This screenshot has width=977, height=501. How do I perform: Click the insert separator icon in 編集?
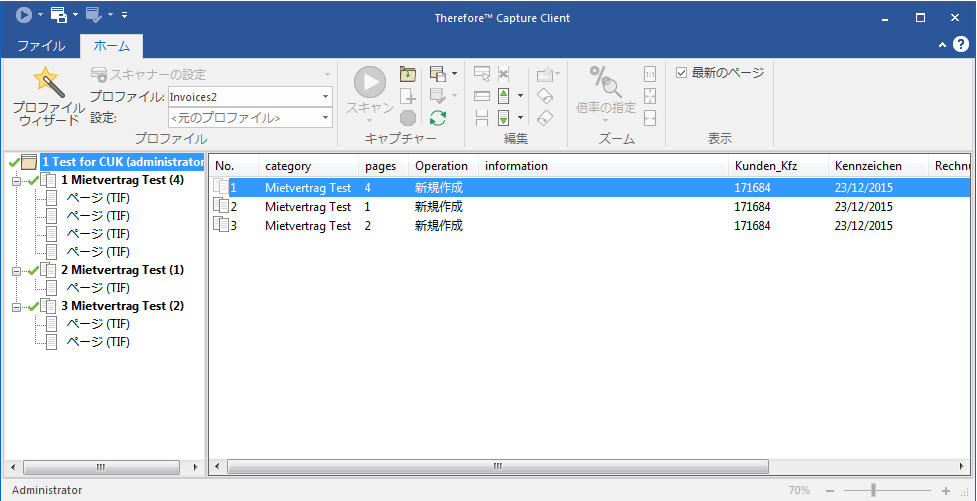482,96
